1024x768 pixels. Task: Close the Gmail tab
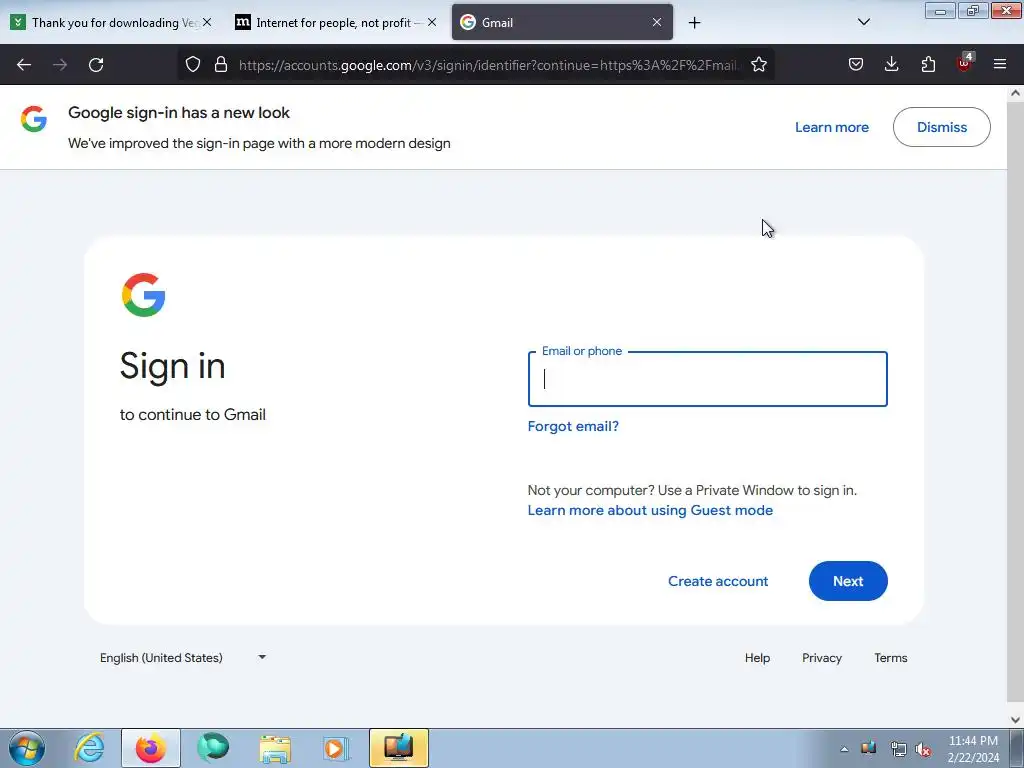657,22
